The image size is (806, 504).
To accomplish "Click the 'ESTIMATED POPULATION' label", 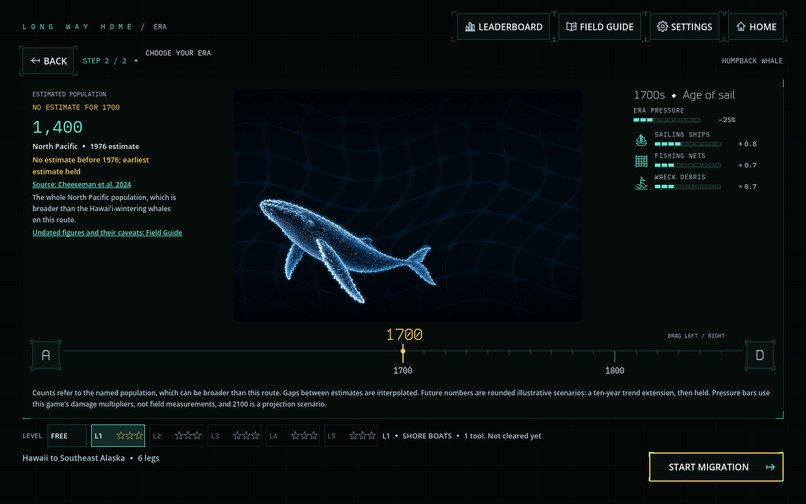I will click(x=69, y=94).
